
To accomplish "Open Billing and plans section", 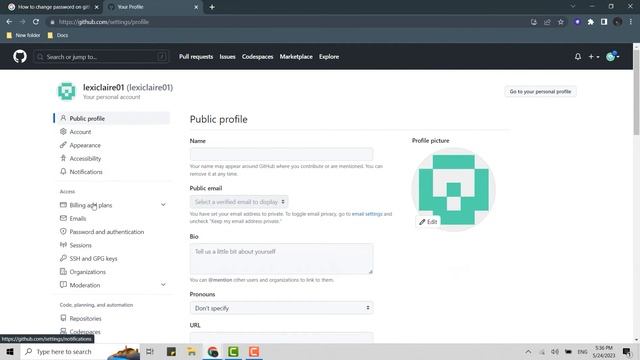I will point(91,205).
